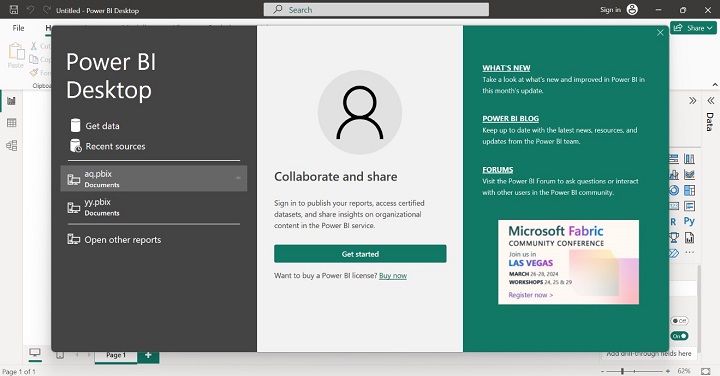The height and width of the screenshot is (376, 720).
Task: Click the pane's vertical scrollbar
Action: (x=698, y=308)
